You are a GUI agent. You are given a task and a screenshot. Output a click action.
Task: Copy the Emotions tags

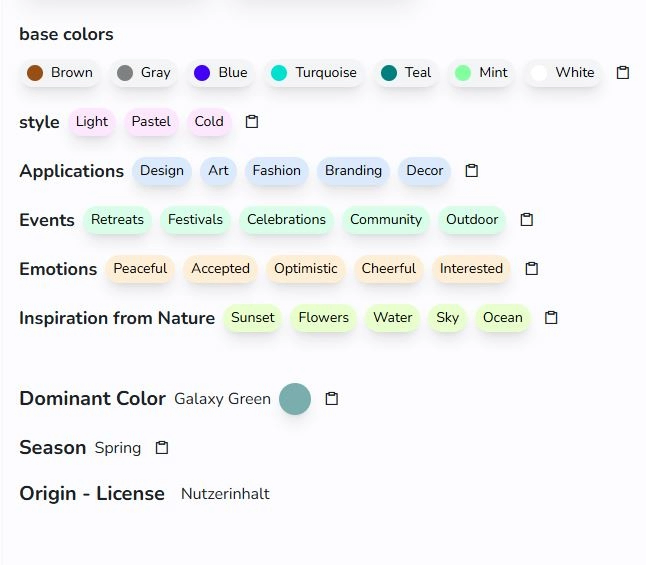pyautogui.click(x=531, y=269)
